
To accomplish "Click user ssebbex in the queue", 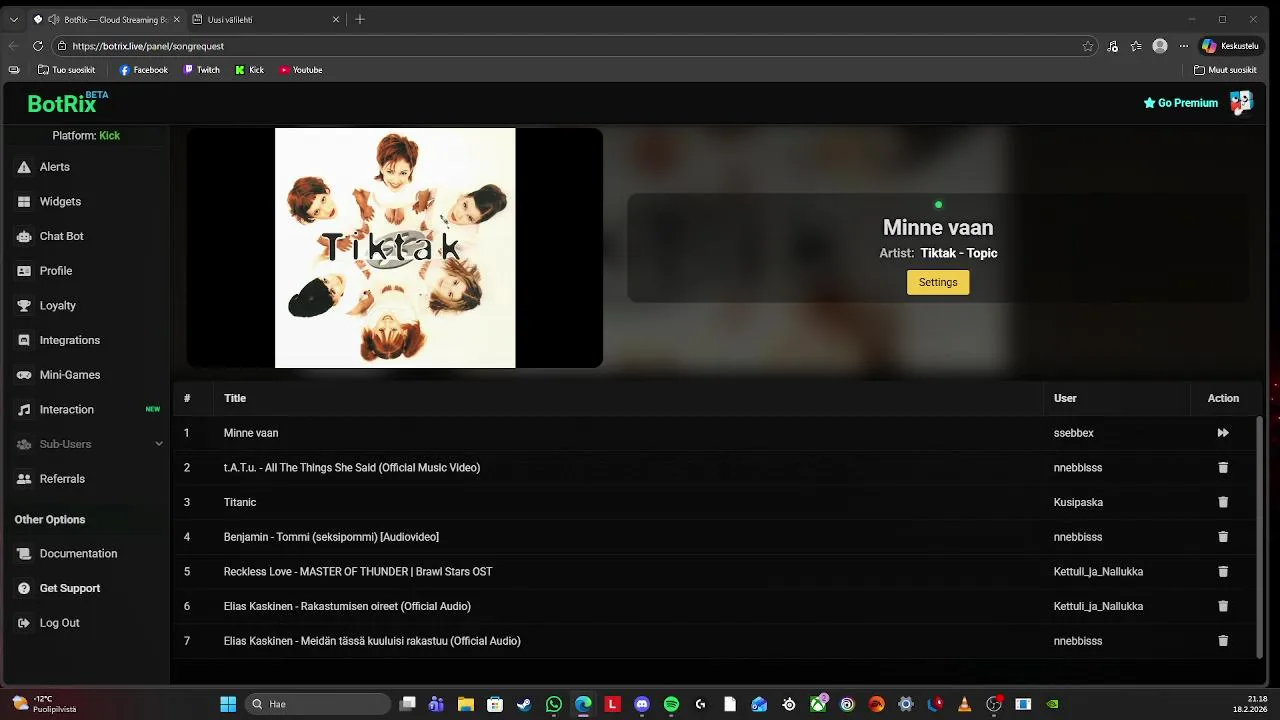I will [x=1073, y=433].
